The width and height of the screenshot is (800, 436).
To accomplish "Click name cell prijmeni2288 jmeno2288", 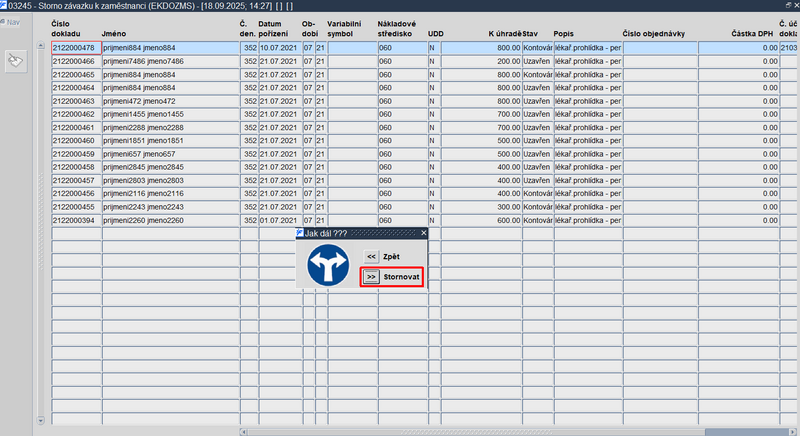I will point(171,127).
